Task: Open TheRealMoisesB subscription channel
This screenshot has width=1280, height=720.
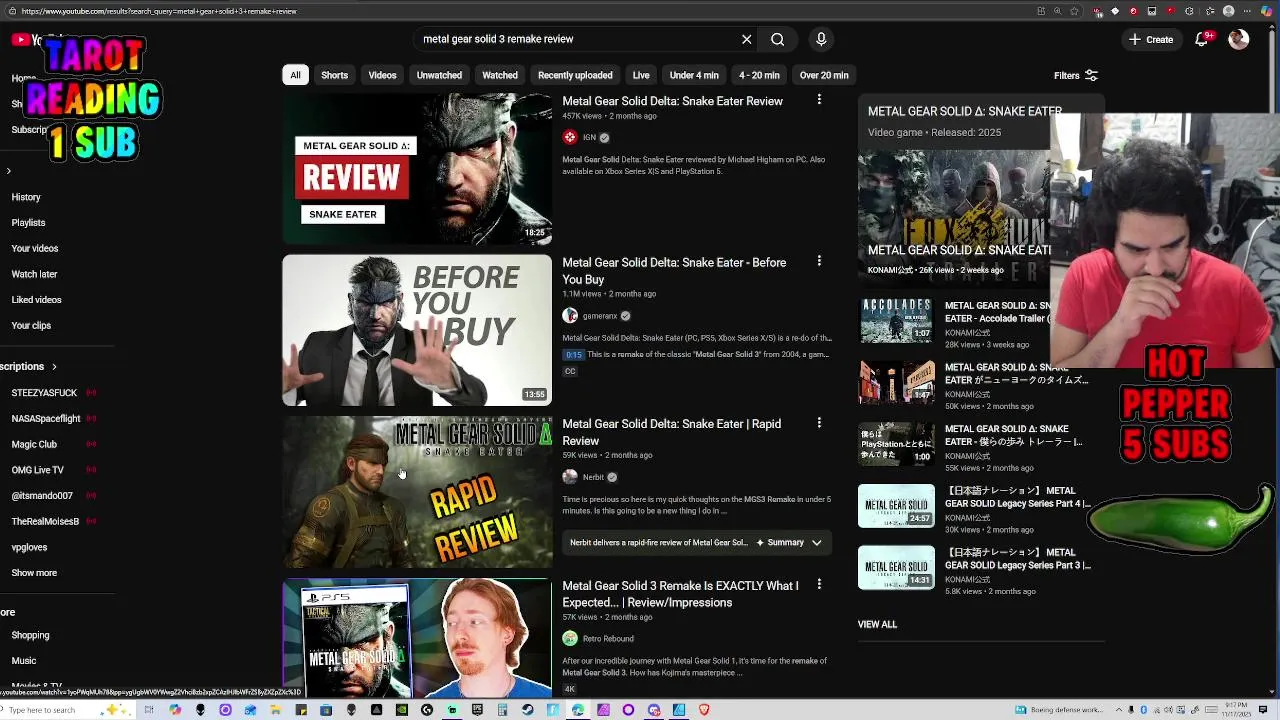Action: 45,521
